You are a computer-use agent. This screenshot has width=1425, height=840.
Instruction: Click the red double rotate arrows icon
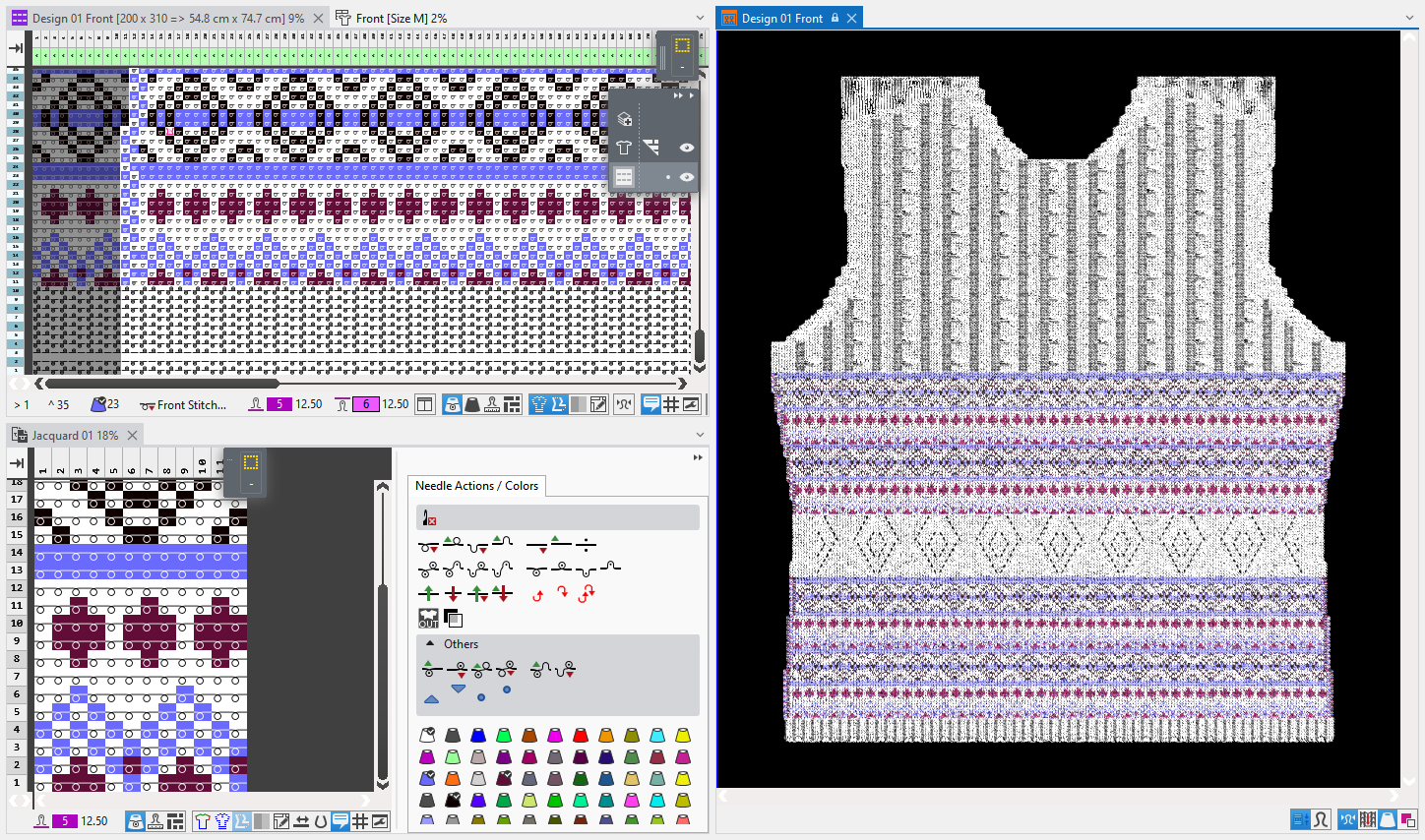pyautogui.click(x=587, y=593)
